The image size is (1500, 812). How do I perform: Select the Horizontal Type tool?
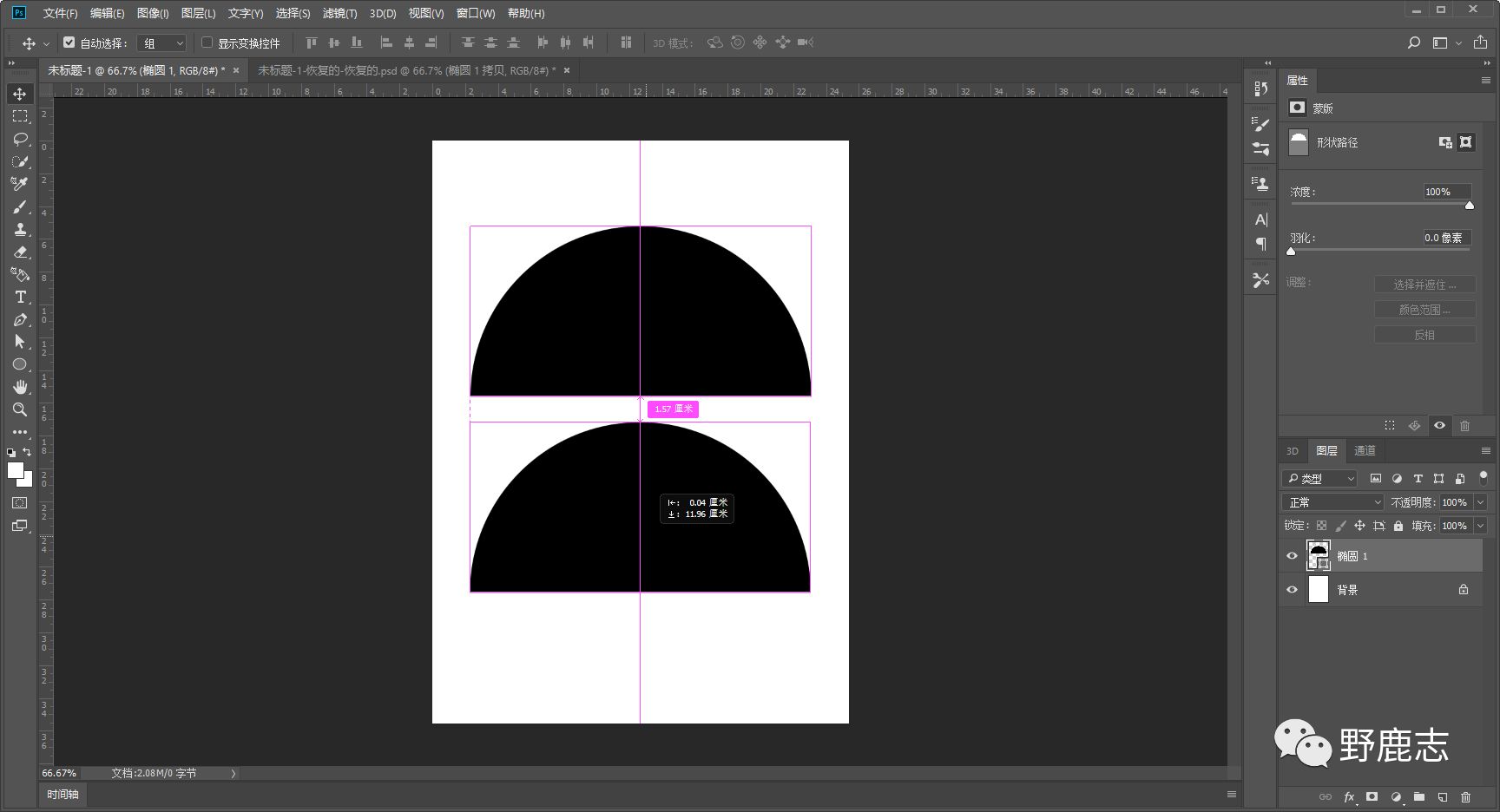pos(20,297)
